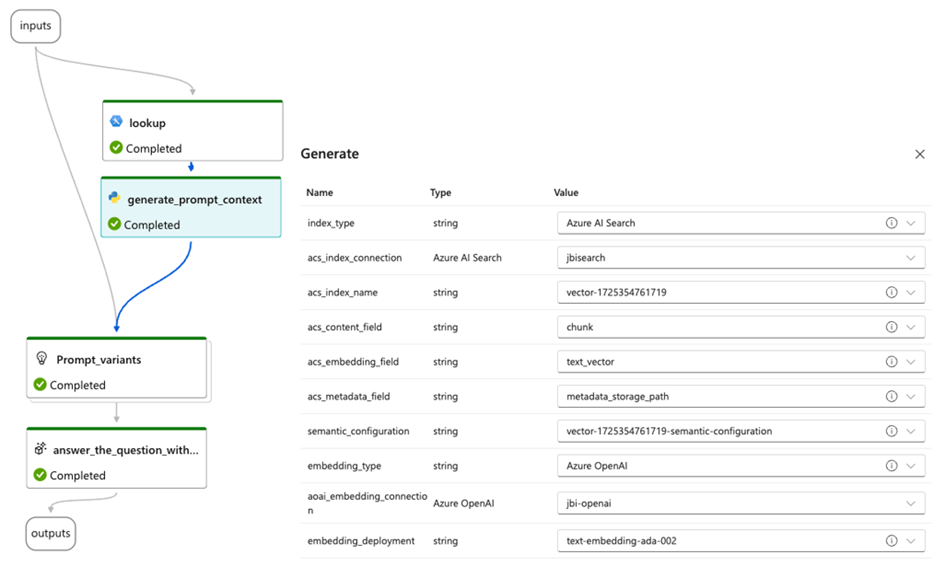Select the Prompt_variants node title

(99, 360)
